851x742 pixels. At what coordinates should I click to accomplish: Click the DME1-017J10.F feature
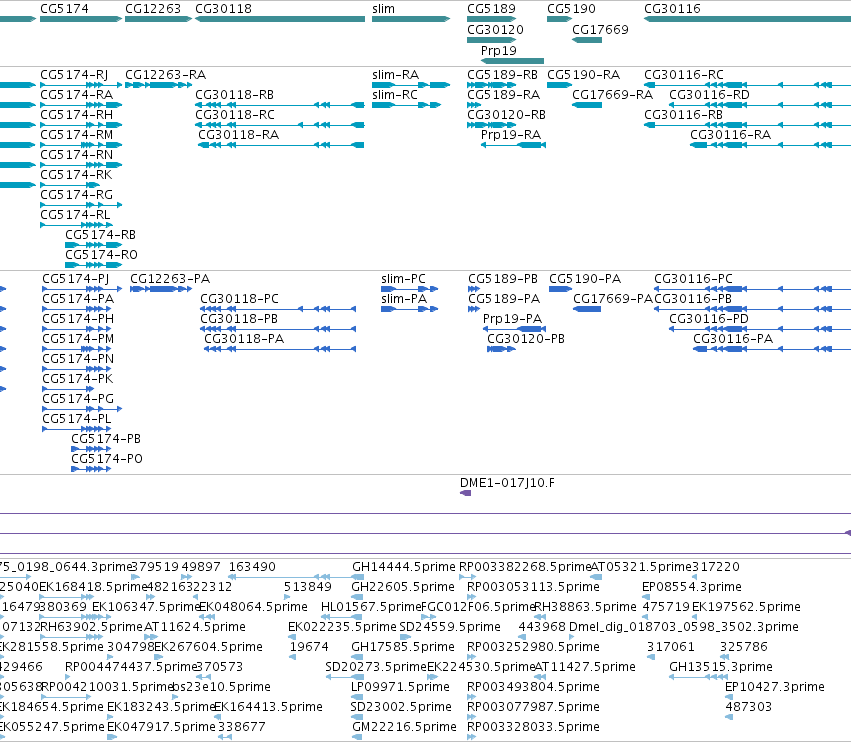(507, 483)
